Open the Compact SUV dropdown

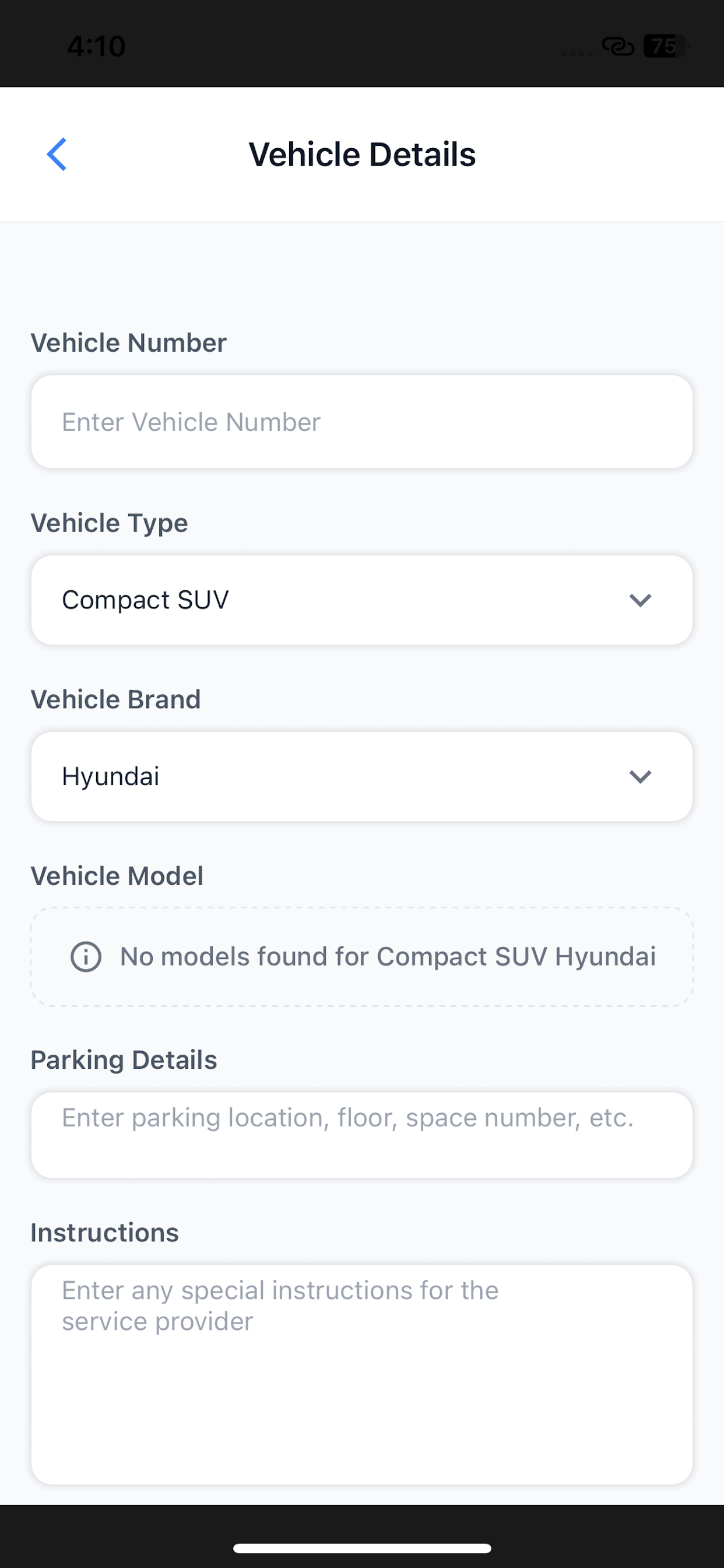[x=362, y=600]
